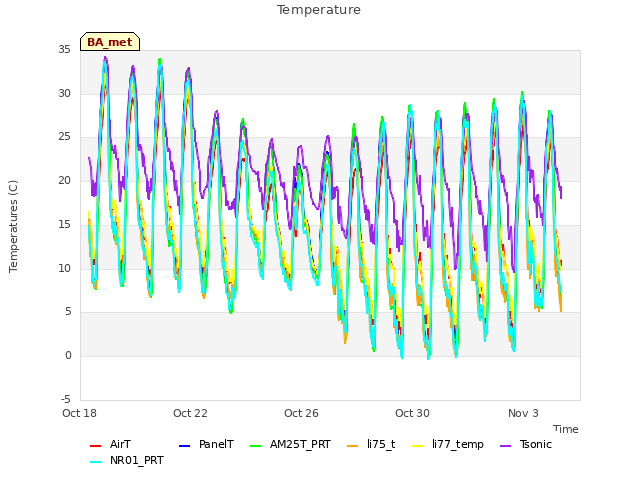Click the Nov 3 x-axis tick label

[x=523, y=413]
